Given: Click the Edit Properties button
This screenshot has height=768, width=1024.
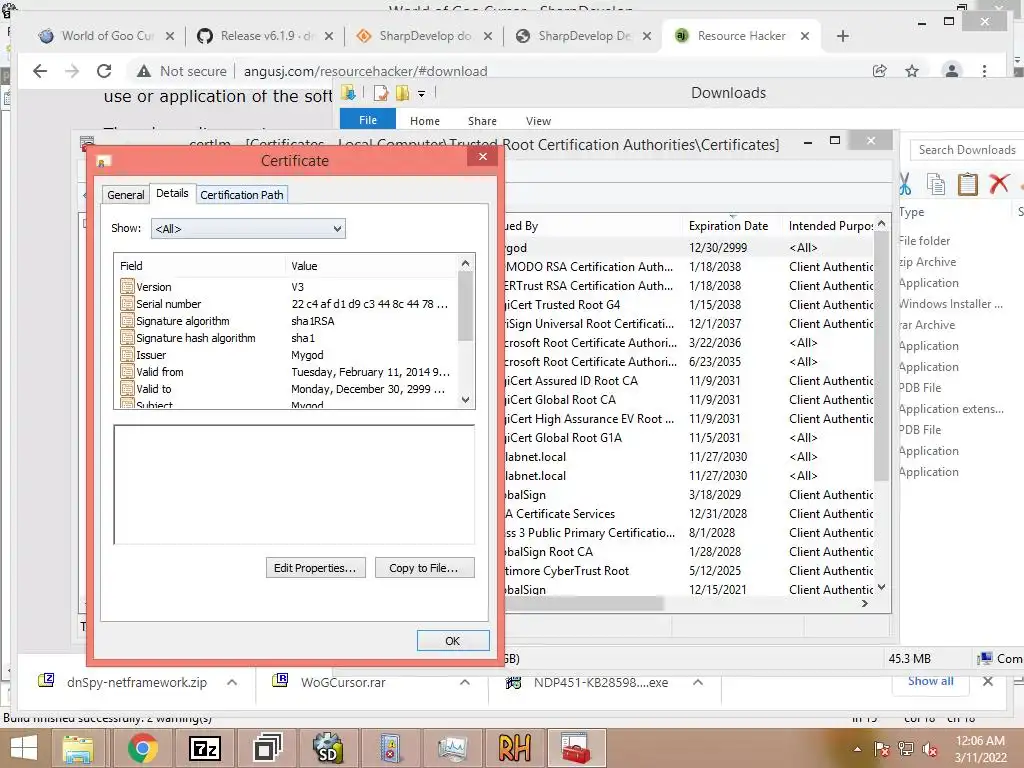Looking at the screenshot, I should [315, 568].
